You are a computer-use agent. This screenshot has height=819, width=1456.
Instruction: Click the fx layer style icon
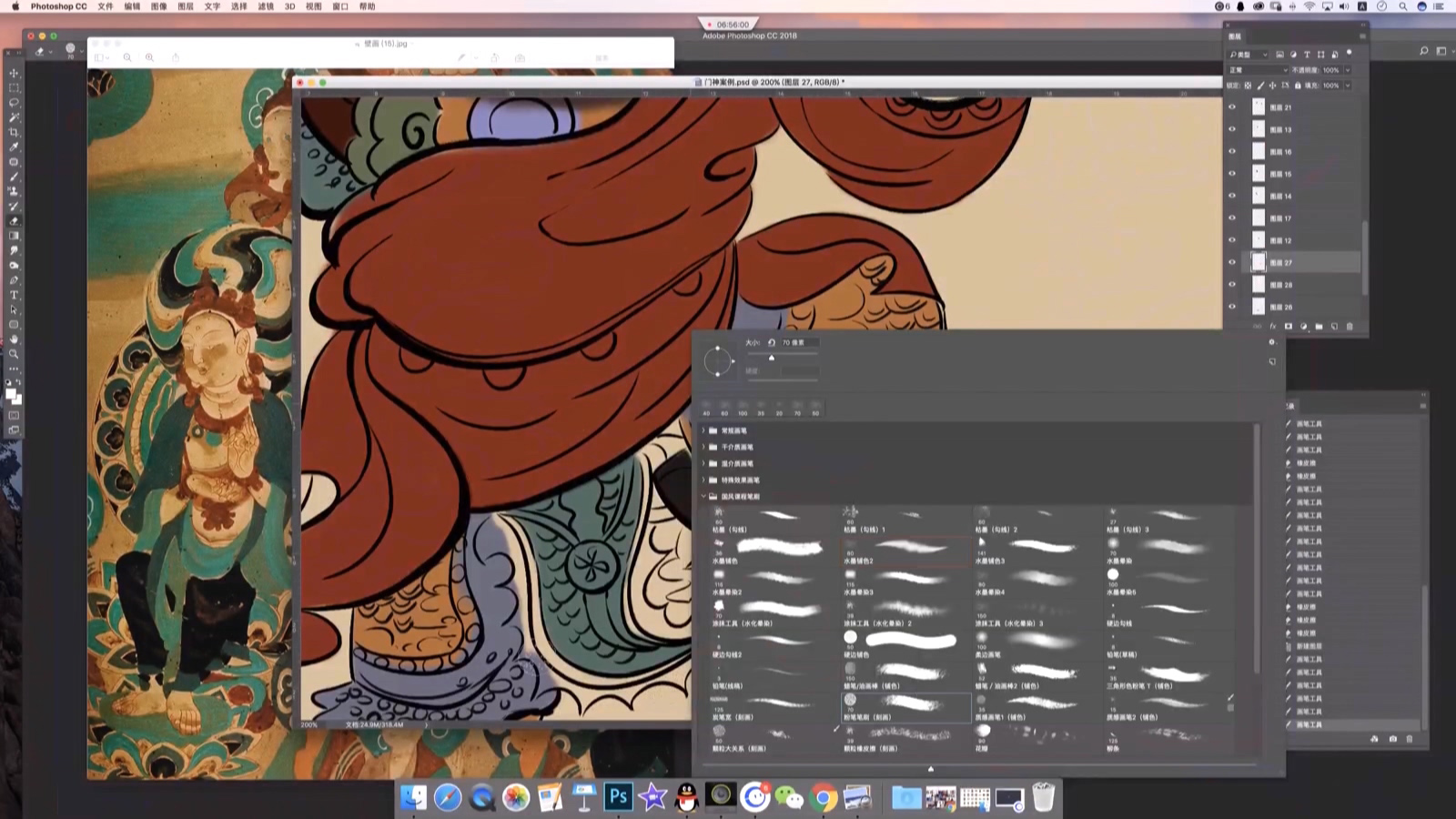pos(1272,327)
